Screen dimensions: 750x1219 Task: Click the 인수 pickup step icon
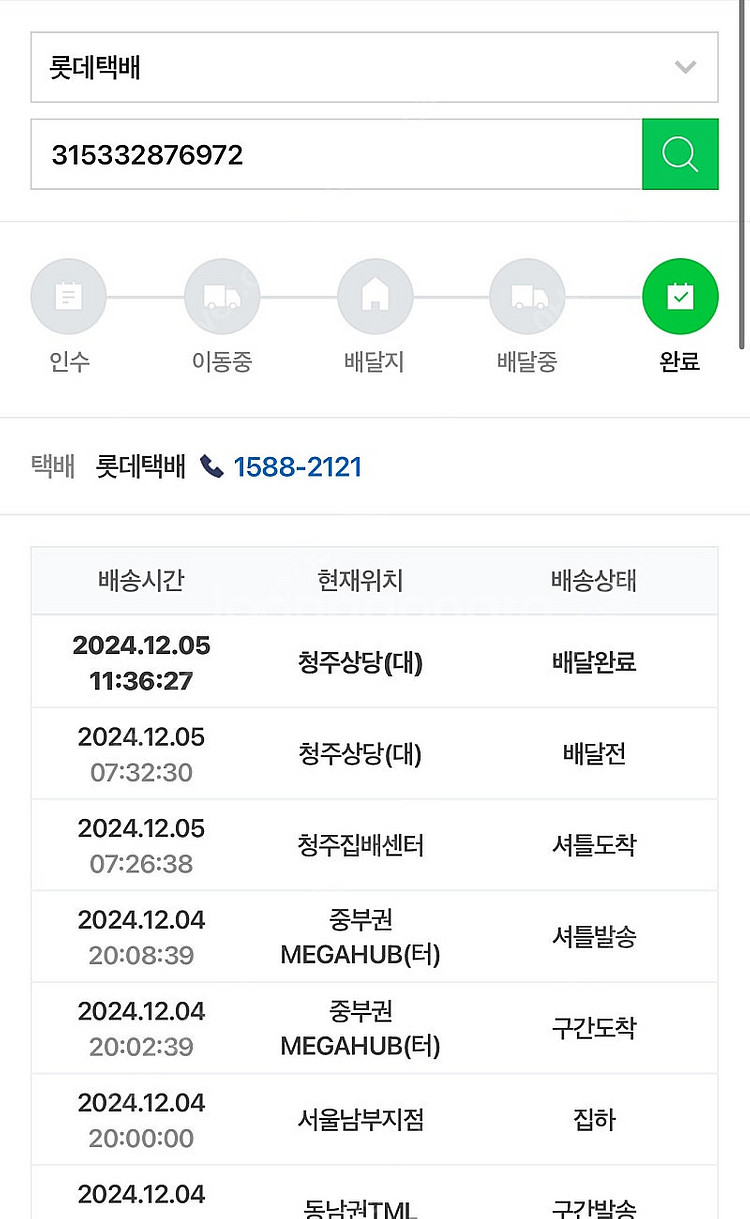pos(69,296)
